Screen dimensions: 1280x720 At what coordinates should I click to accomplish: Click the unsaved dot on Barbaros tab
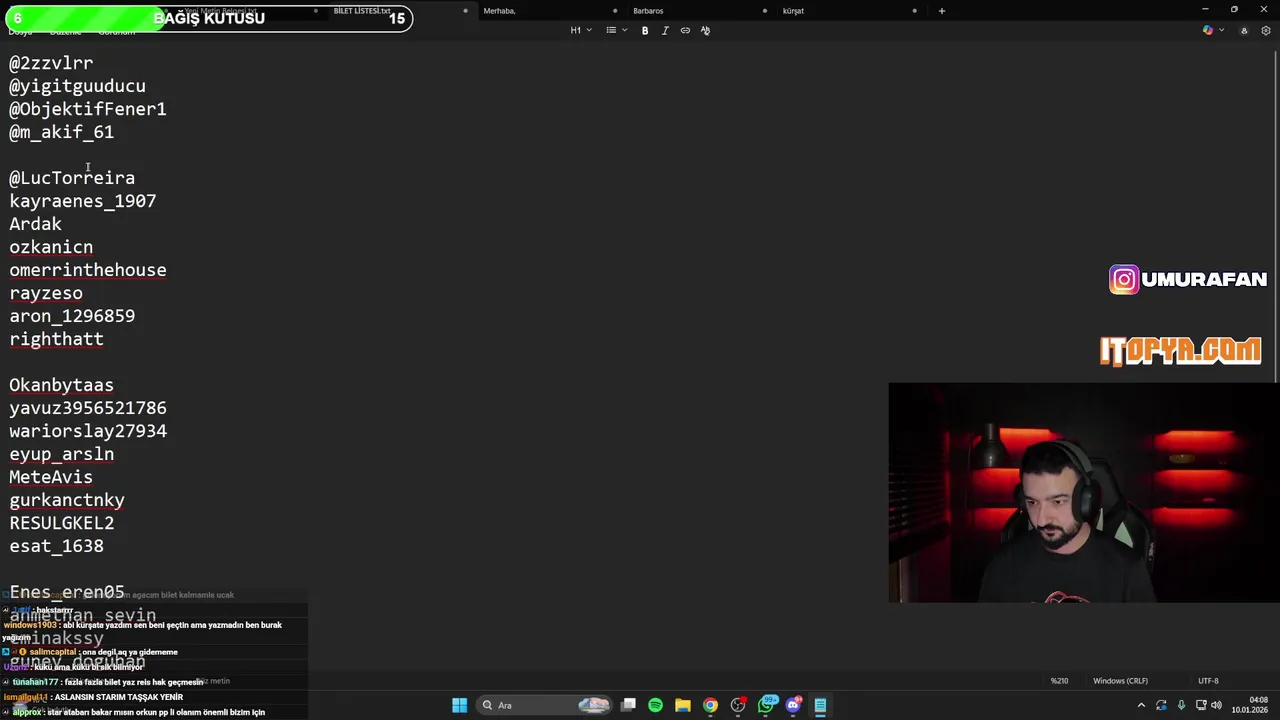[x=765, y=11]
